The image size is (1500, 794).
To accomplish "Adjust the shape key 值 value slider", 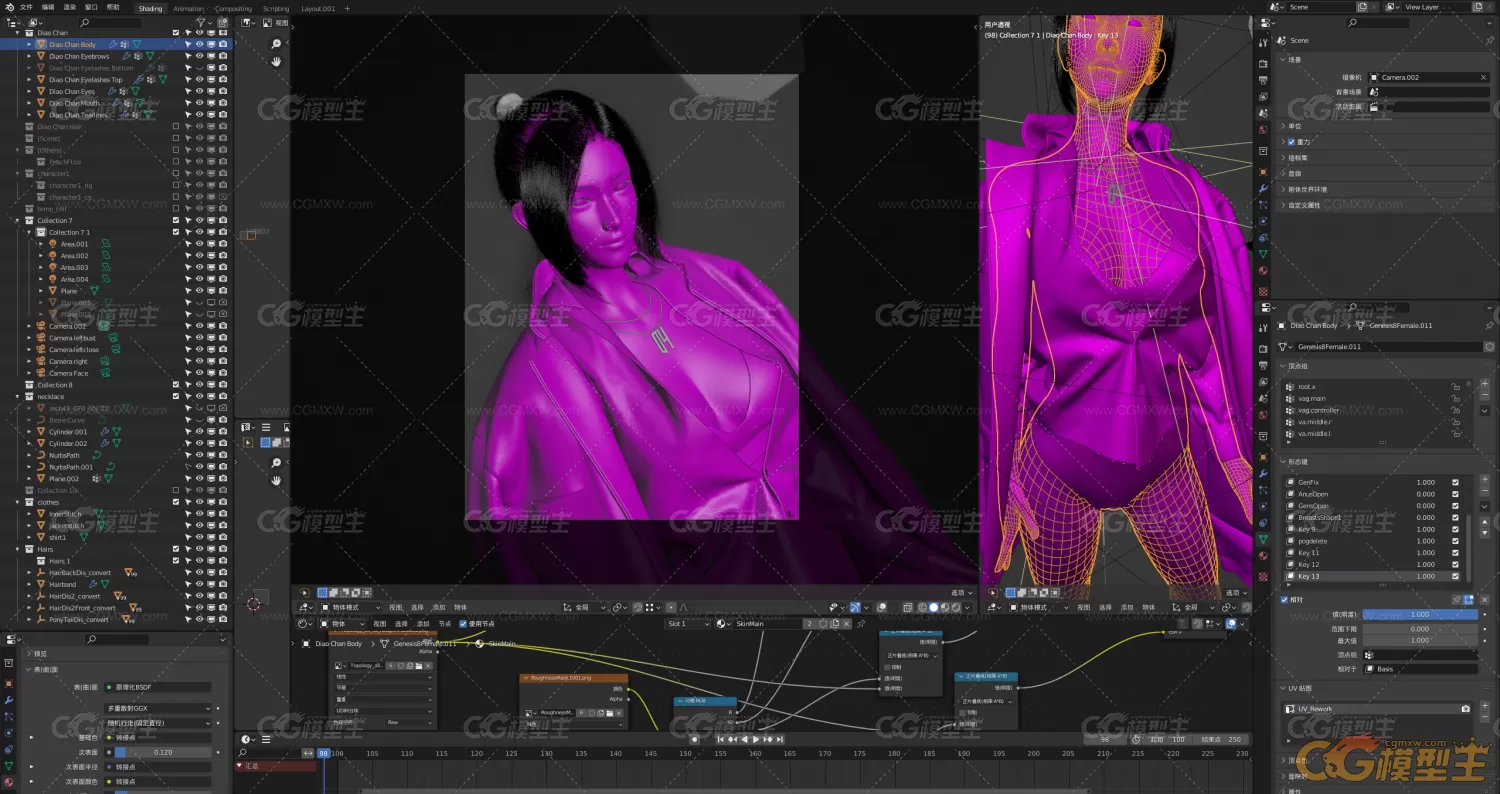I will coord(1420,614).
